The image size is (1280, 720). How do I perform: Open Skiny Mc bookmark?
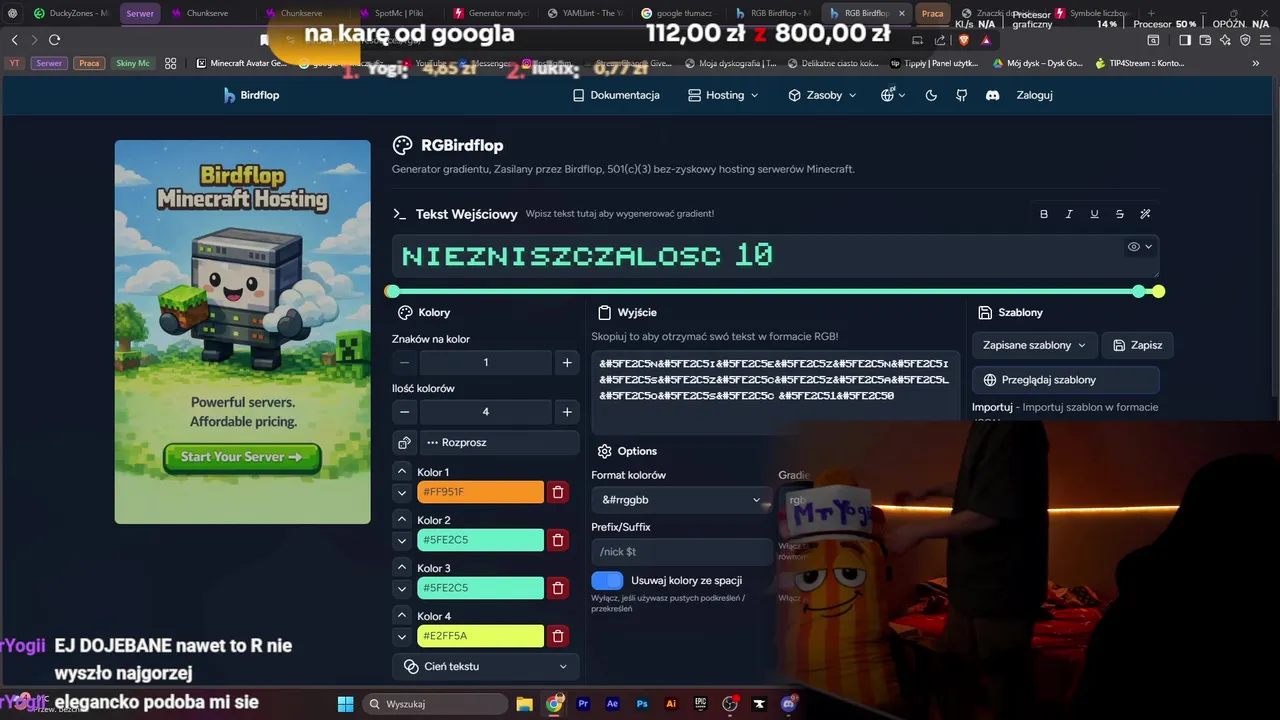pos(132,63)
